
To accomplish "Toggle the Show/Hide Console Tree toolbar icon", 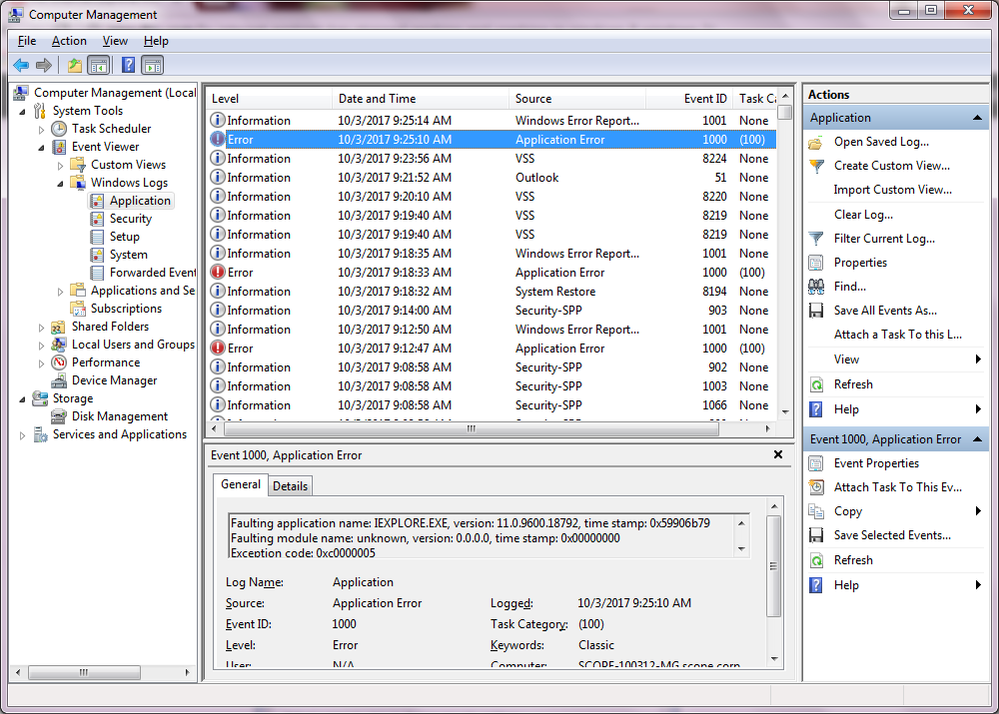I will coord(99,65).
